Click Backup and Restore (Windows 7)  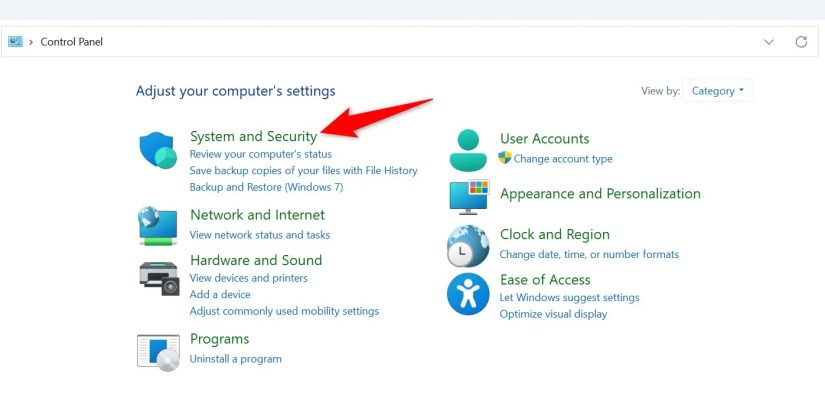(266, 187)
